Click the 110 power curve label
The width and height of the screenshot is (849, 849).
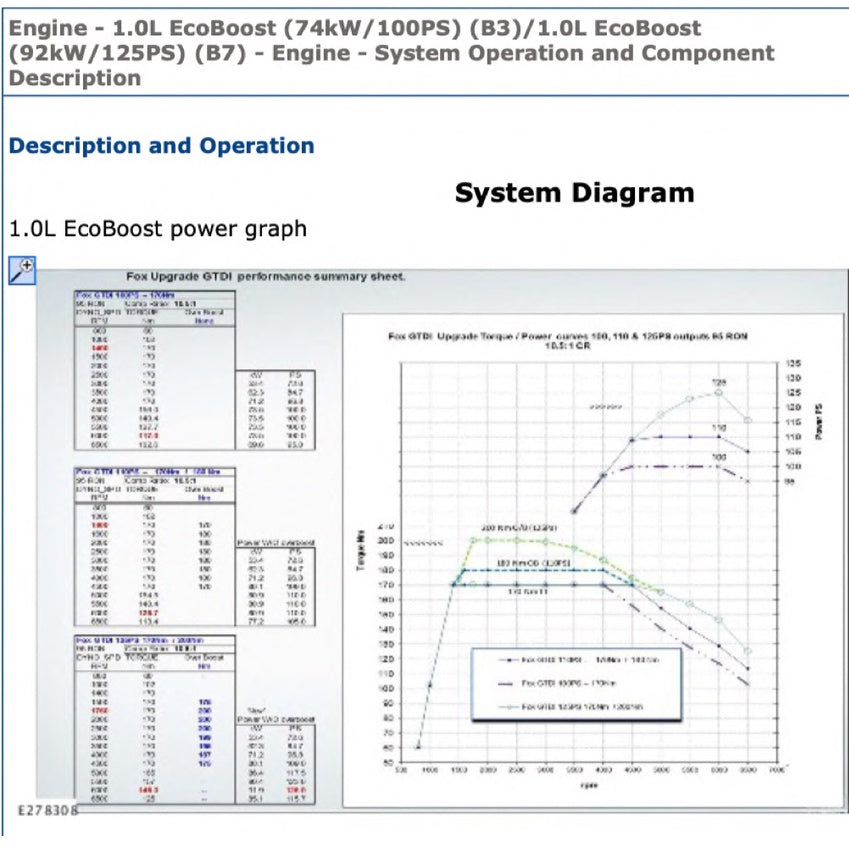click(x=718, y=428)
